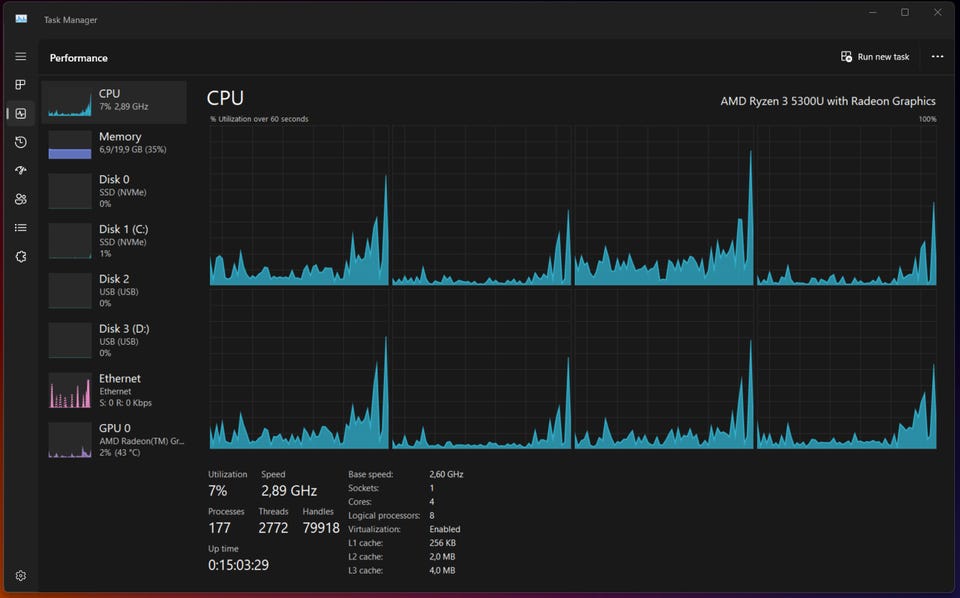The height and width of the screenshot is (598, 960).
Task: Click the Ethernet S: 0 R: 0 Kbps text
Action: click(126, 403)
